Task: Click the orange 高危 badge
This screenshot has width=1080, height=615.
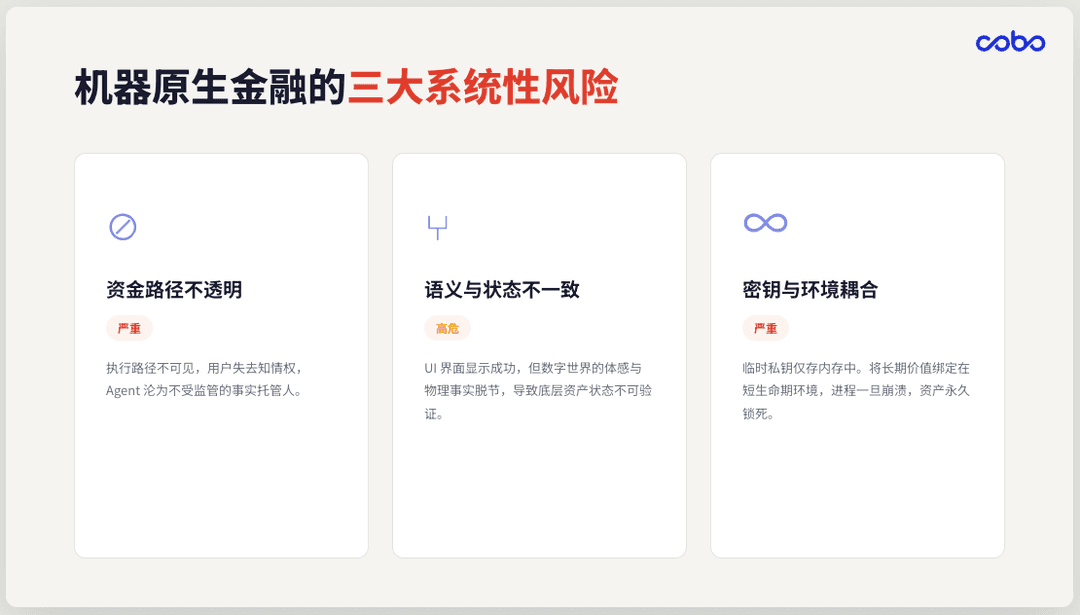Action: coord(447,328)
